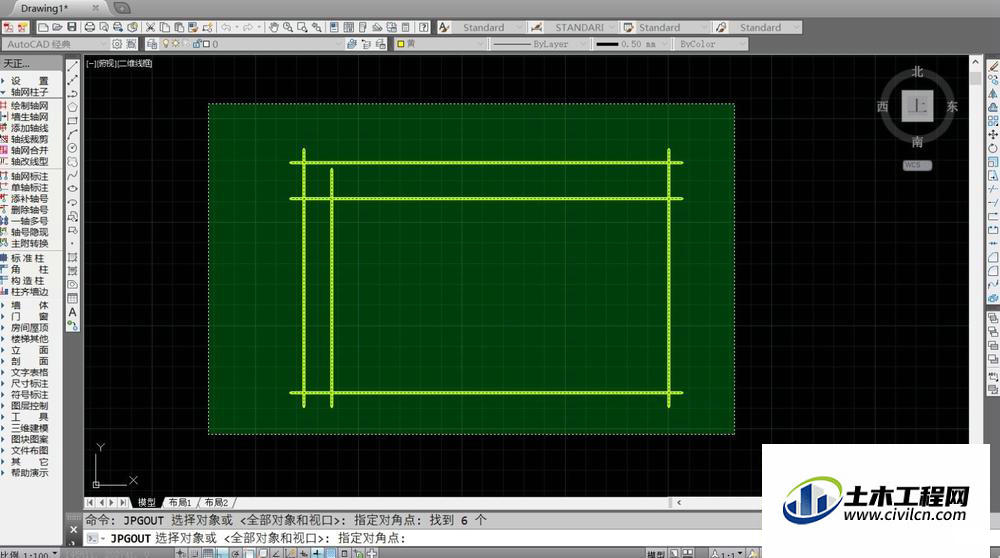This screenshot has height=558, width=1000.
Task: Click the JPGOUT command line input
Action: [x=421, y=538]
